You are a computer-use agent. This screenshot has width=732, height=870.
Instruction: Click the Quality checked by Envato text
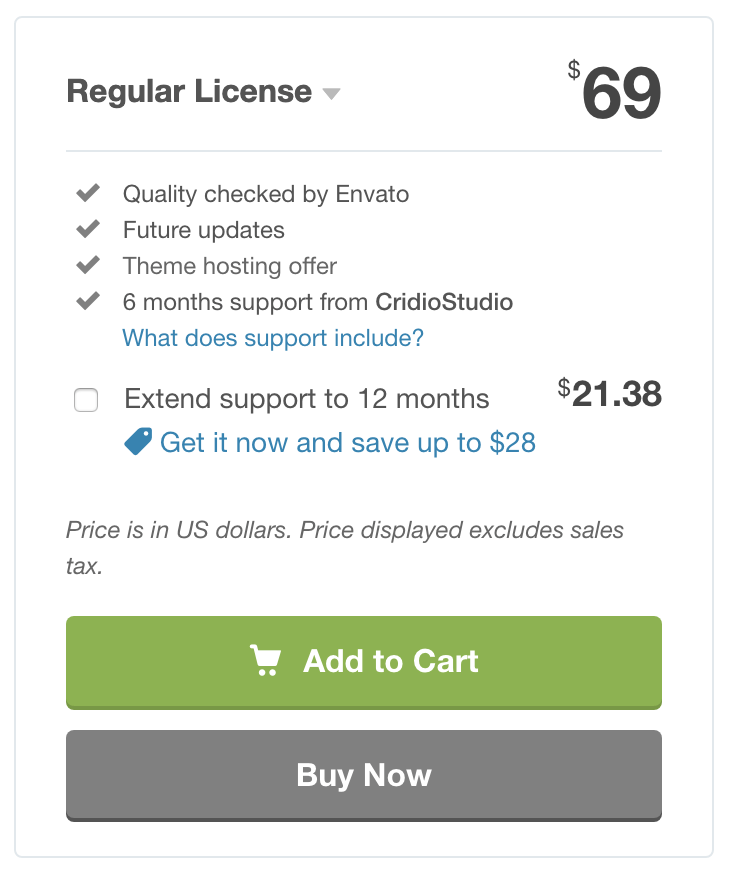(x=266, y=194)
